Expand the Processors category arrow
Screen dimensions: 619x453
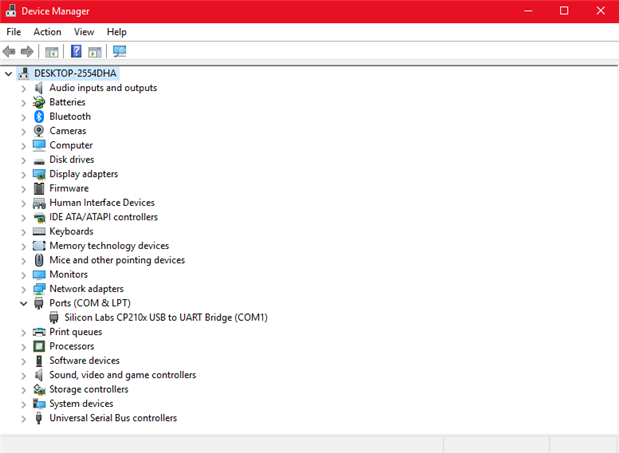(x=24, y=347)
